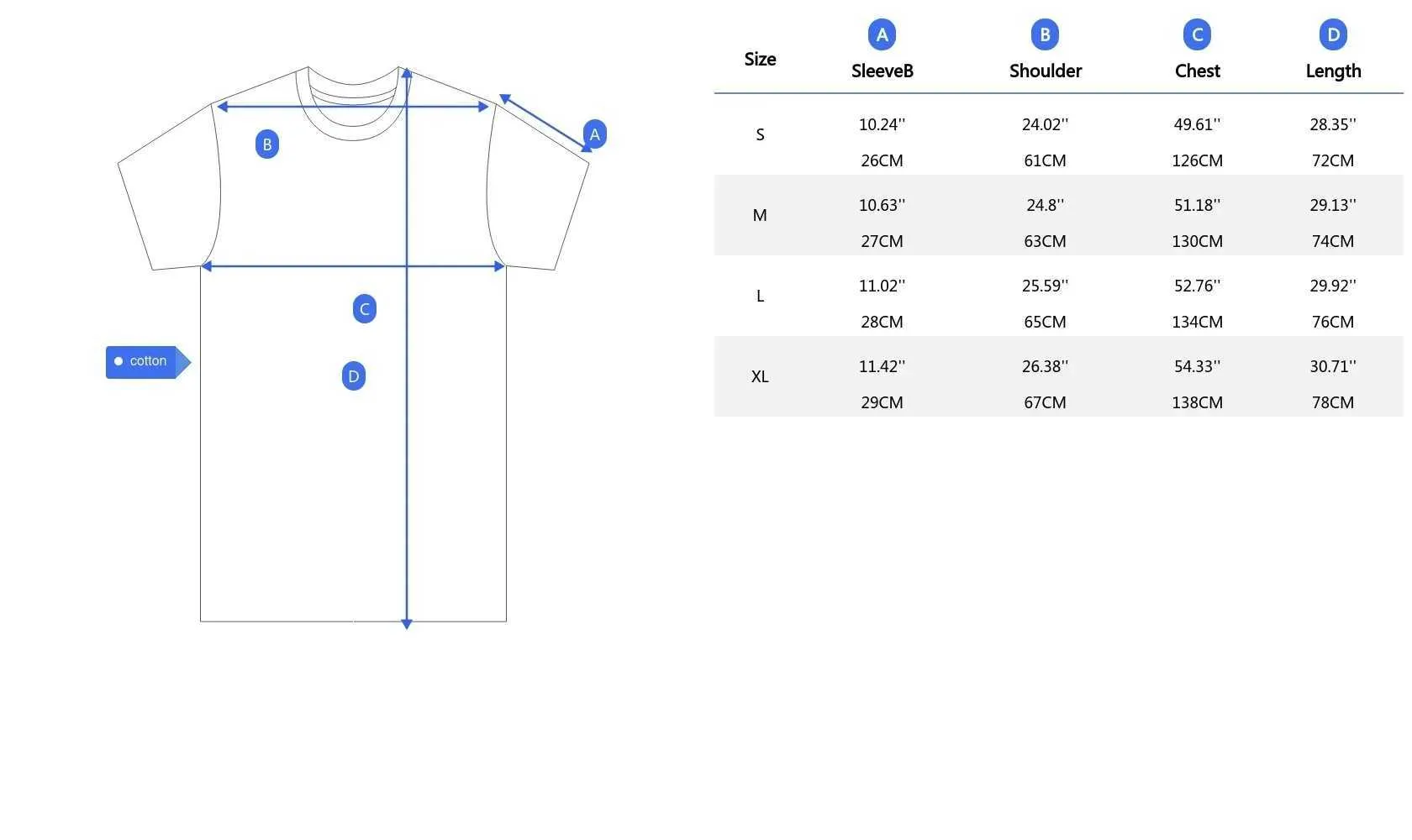Click the 138CM chest value for XL

click(x=1197, y=402)
